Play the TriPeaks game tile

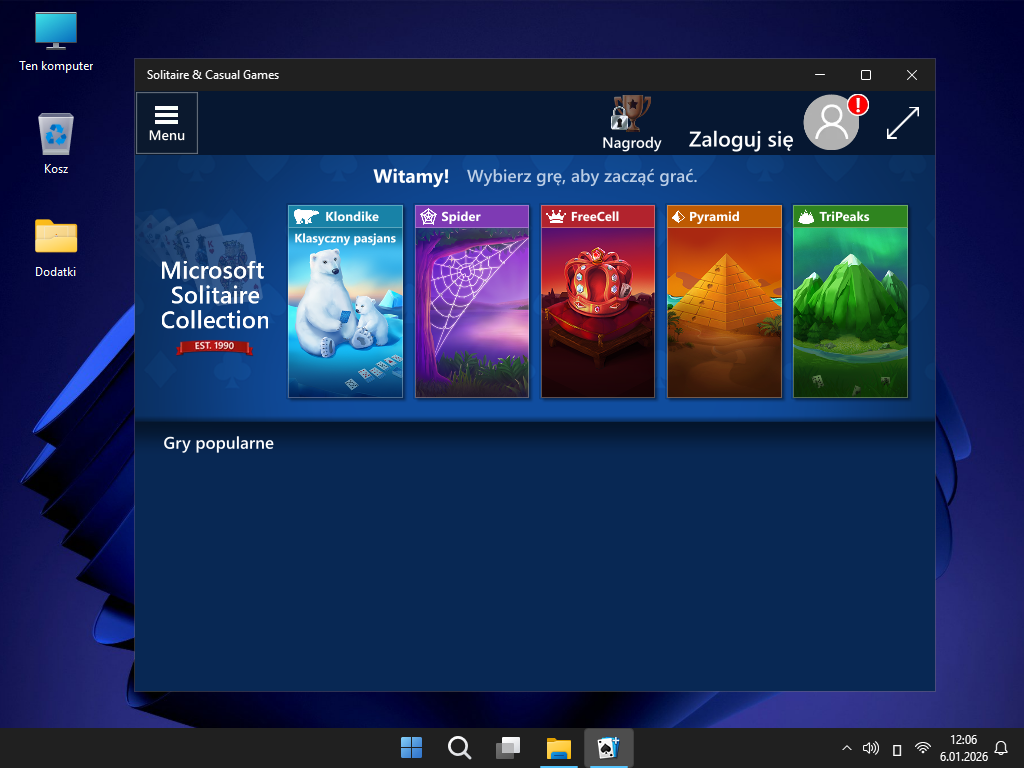[x=850, y=301]
